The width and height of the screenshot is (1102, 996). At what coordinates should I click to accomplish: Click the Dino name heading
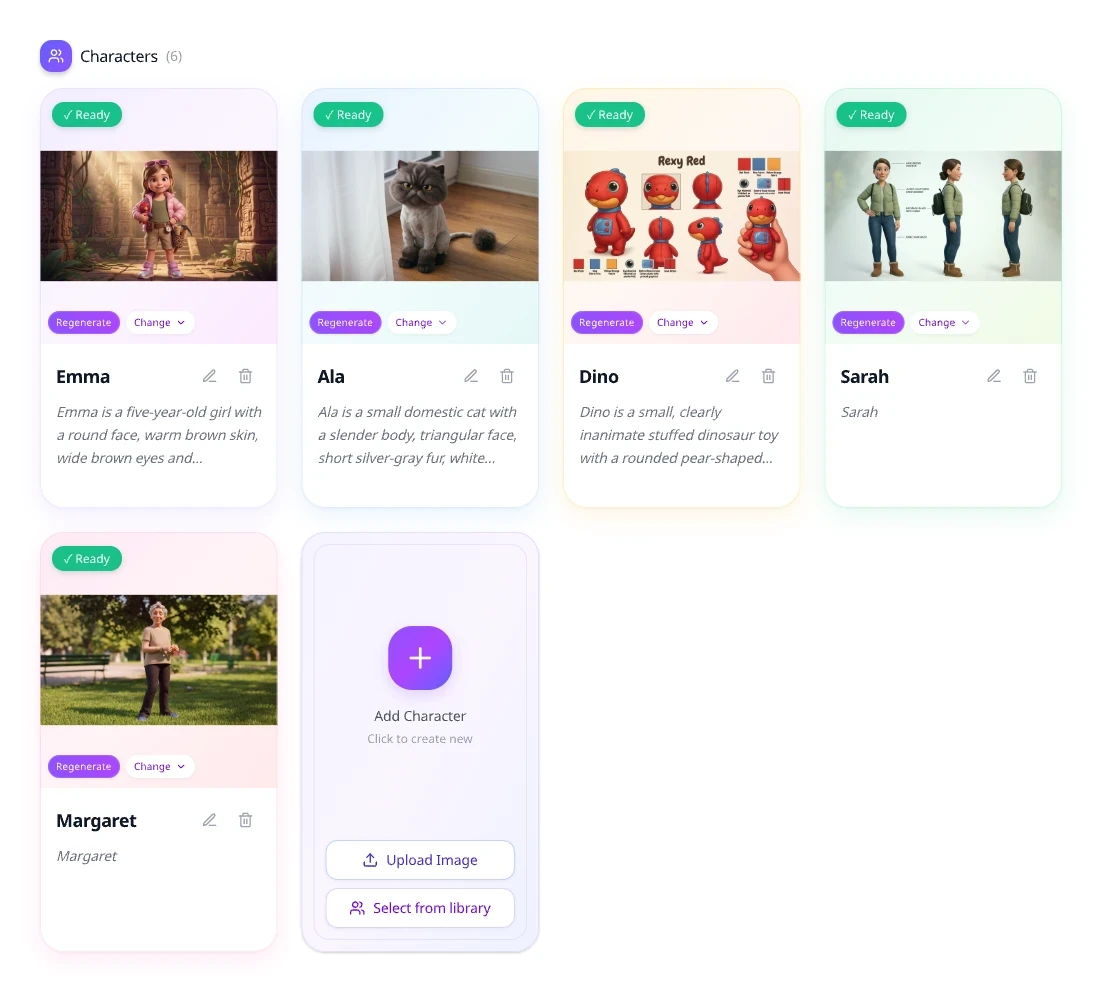599,377
